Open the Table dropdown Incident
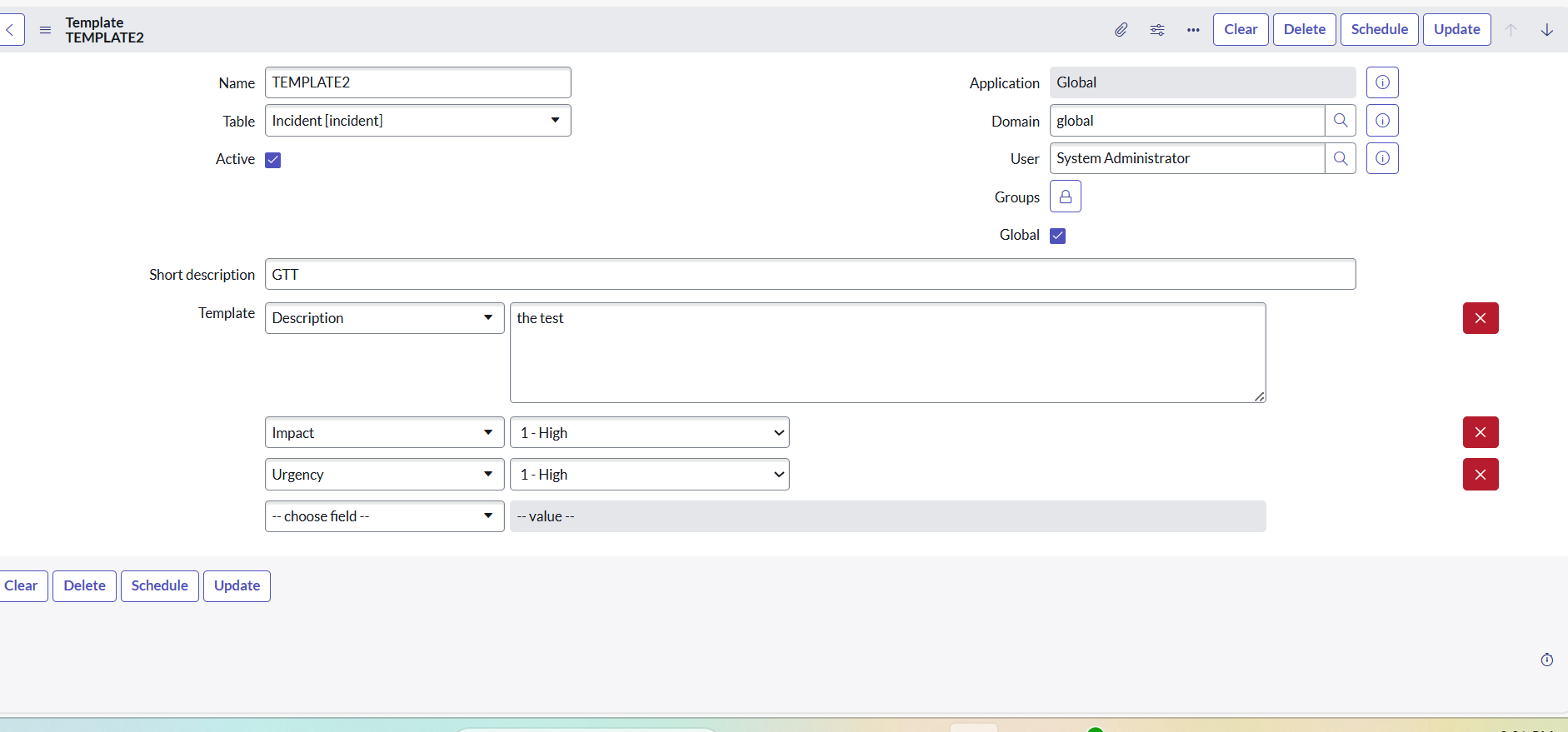The height and width of the screenshot is (732, 1568). coord(418,121)
